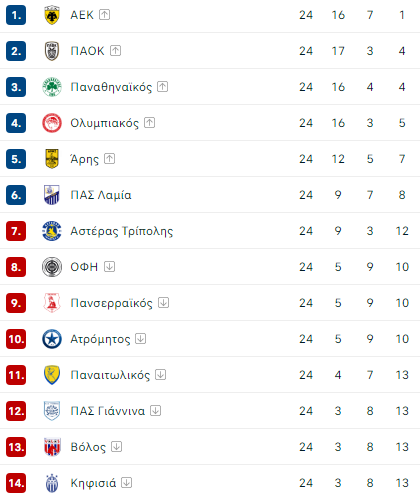Click the red Ολυμπιακός club badge
420x499 pixels.
click(52, 123)
